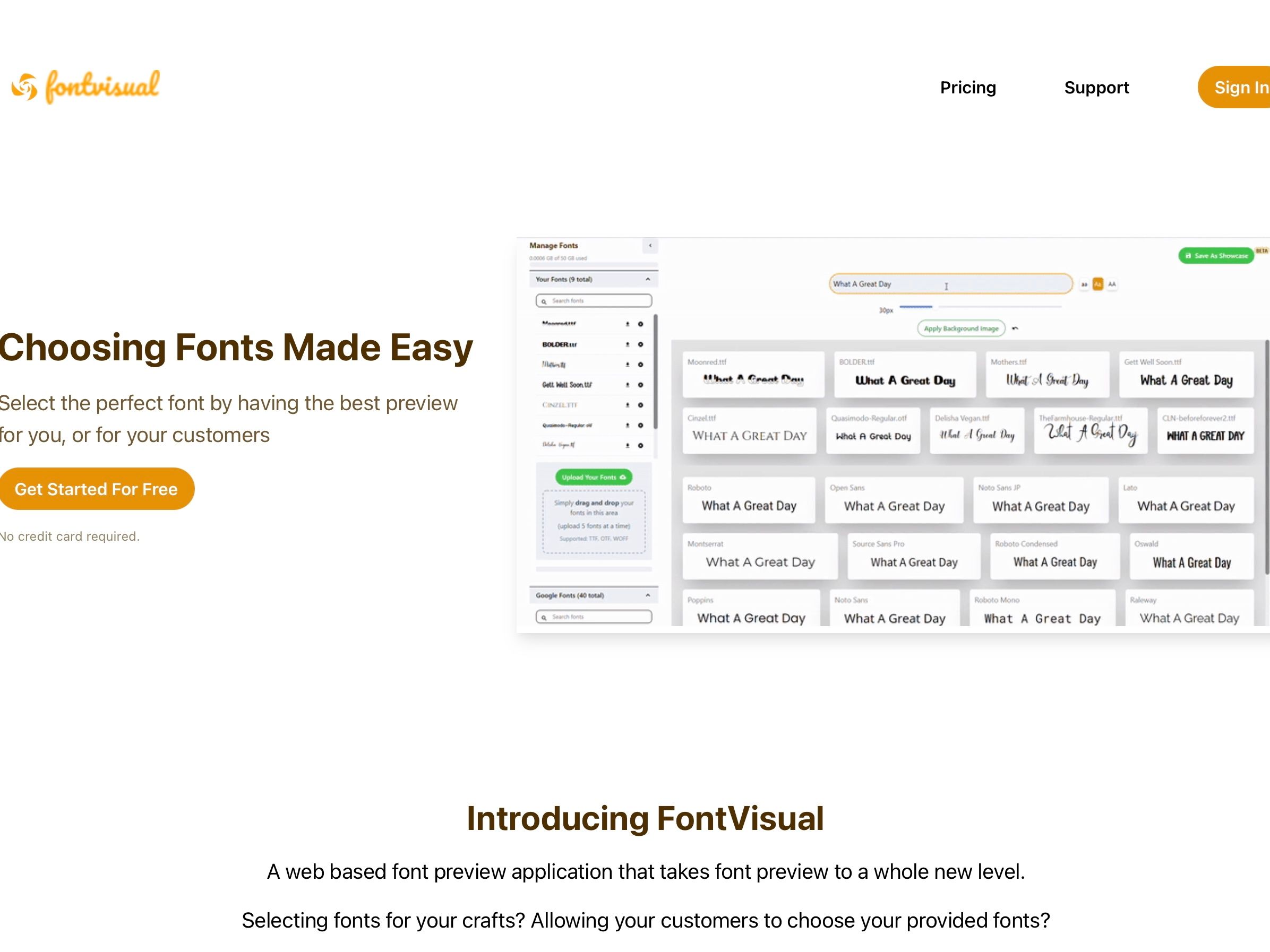Image resolution: width=1270 pixels, height=952 pixels.
Task: Open the Pricing page
Action: [x=968, y=87]
